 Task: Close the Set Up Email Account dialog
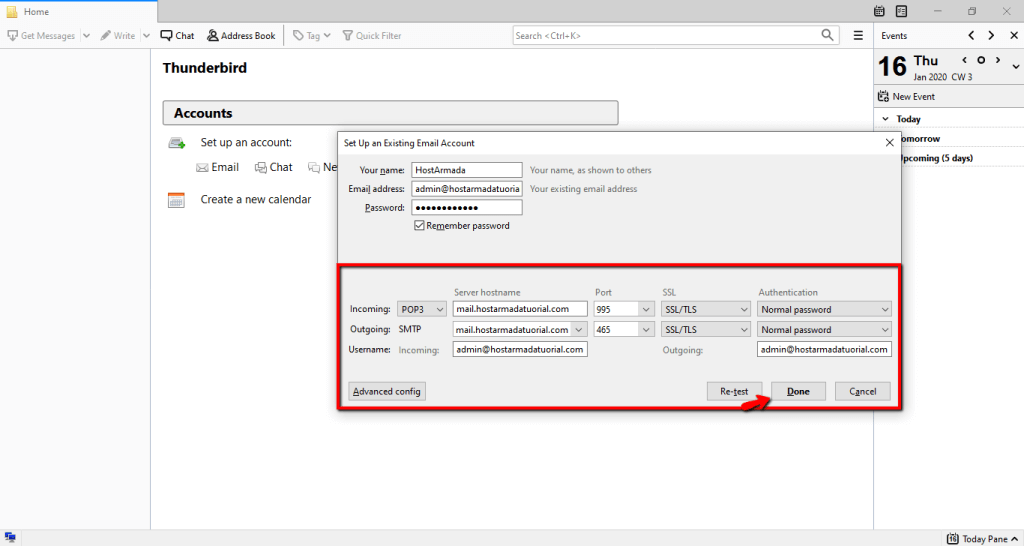tap(889, 142)
